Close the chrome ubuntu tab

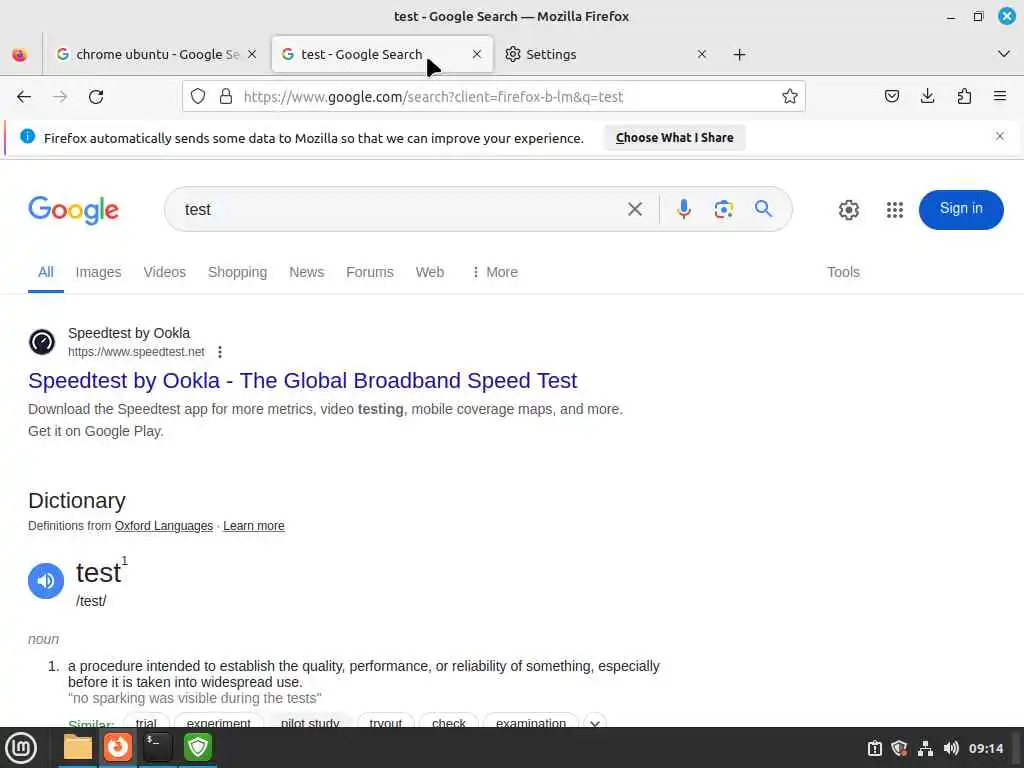[252, 54]
